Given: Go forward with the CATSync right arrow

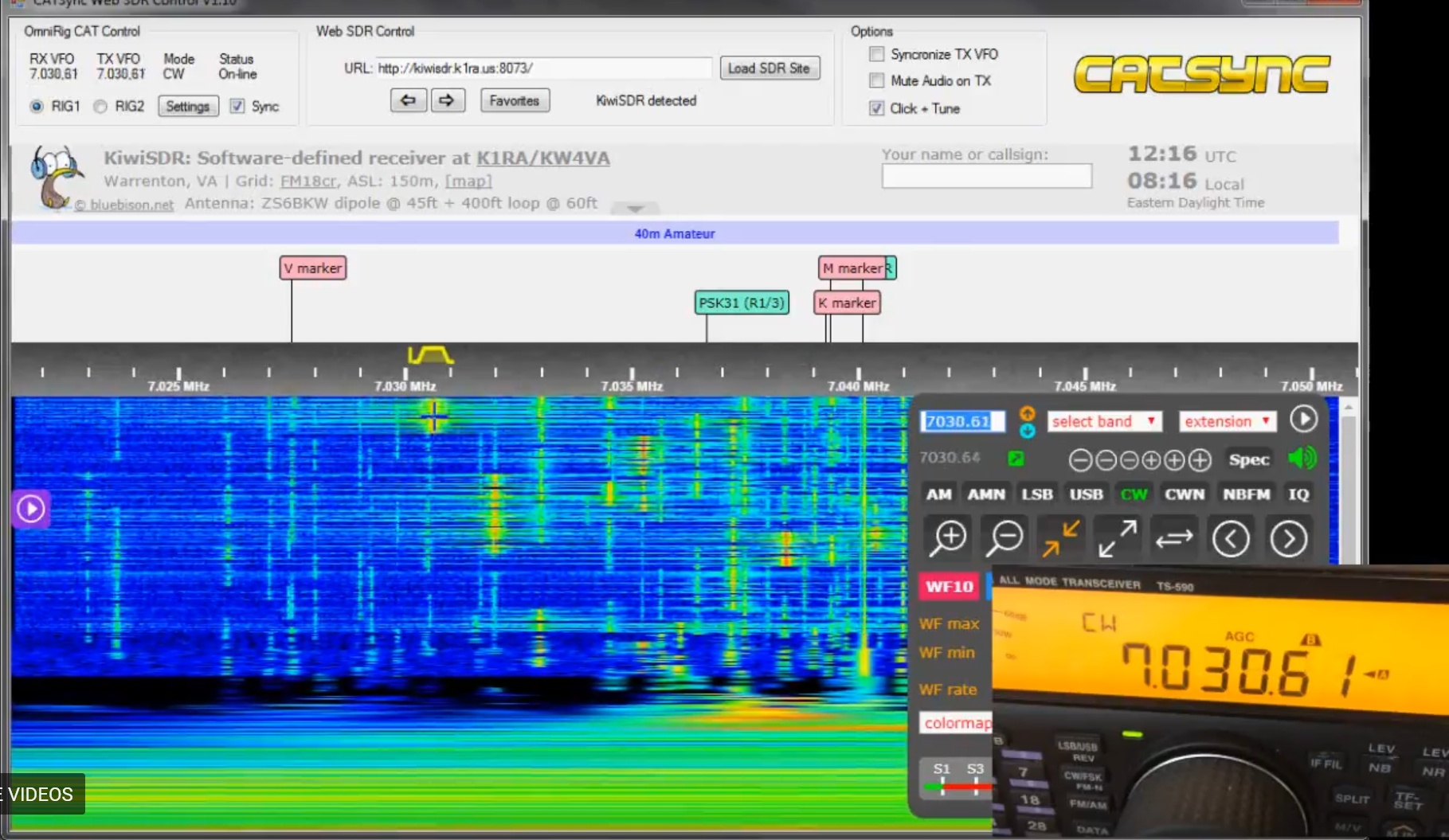Looking at the screenshot, I should pos(448,100).
